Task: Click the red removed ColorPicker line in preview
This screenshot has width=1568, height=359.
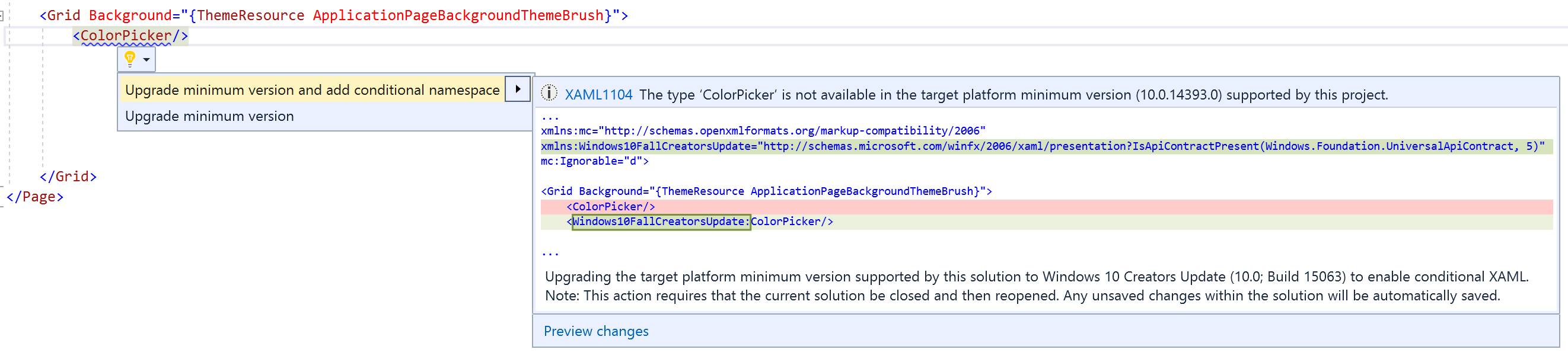Action: point(610,207)
